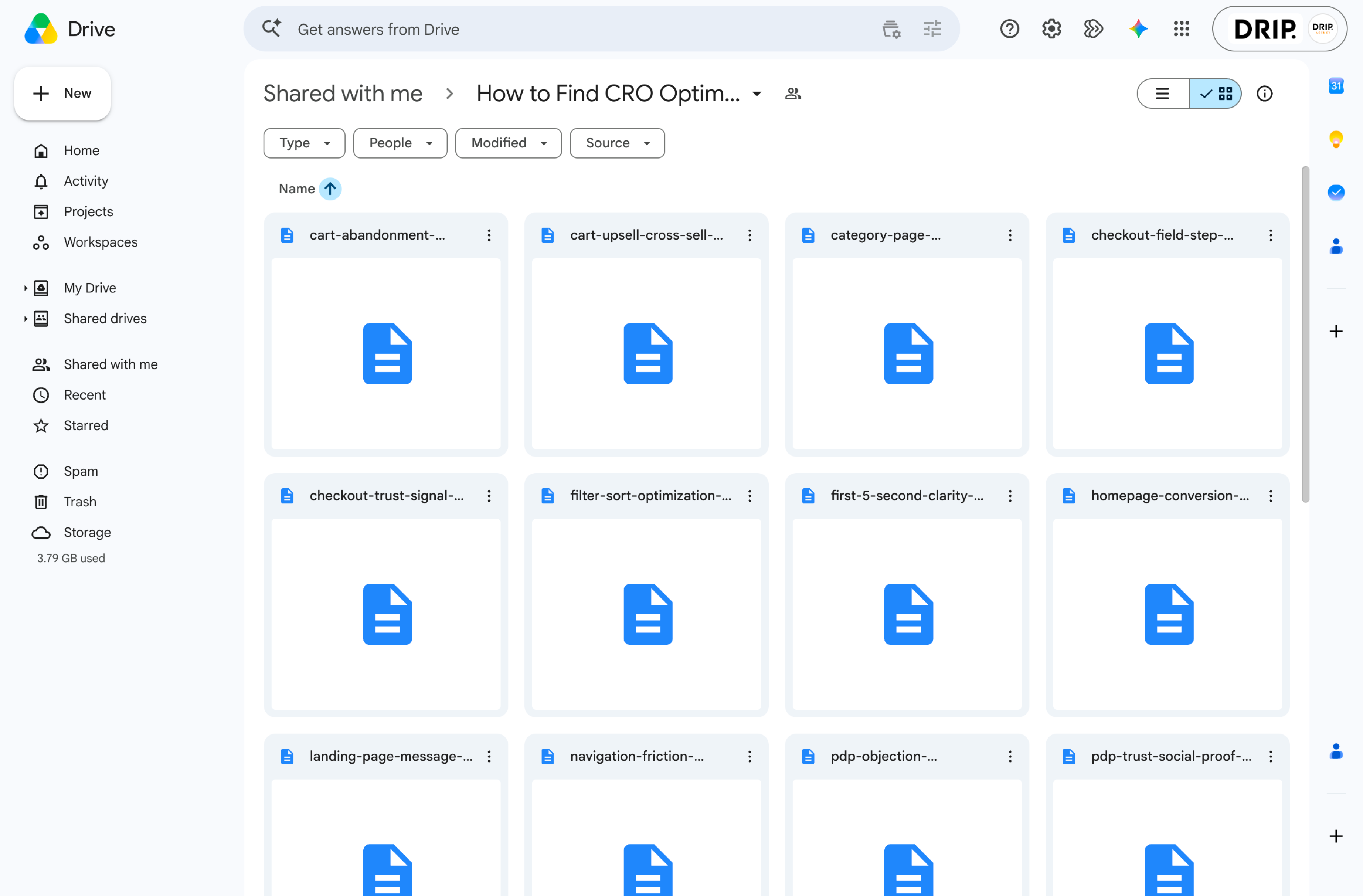Image resolution: width=1363 pixels, height=896 pixels.
Task: Open the Google apps grid launcher
Action: point(1181,28)
